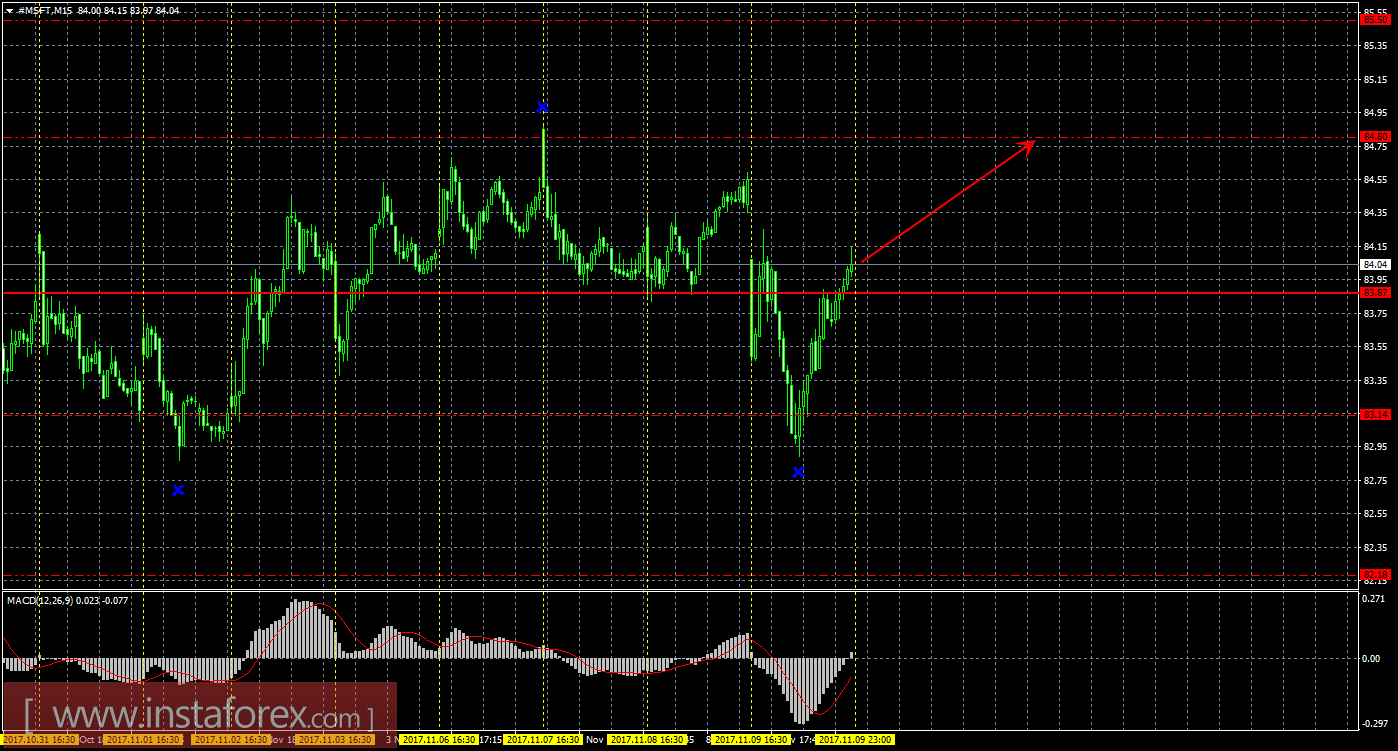Click the MACD scale value 0.271
Viewport: 1398px width, 751px height.
[x=1375, y=599]
